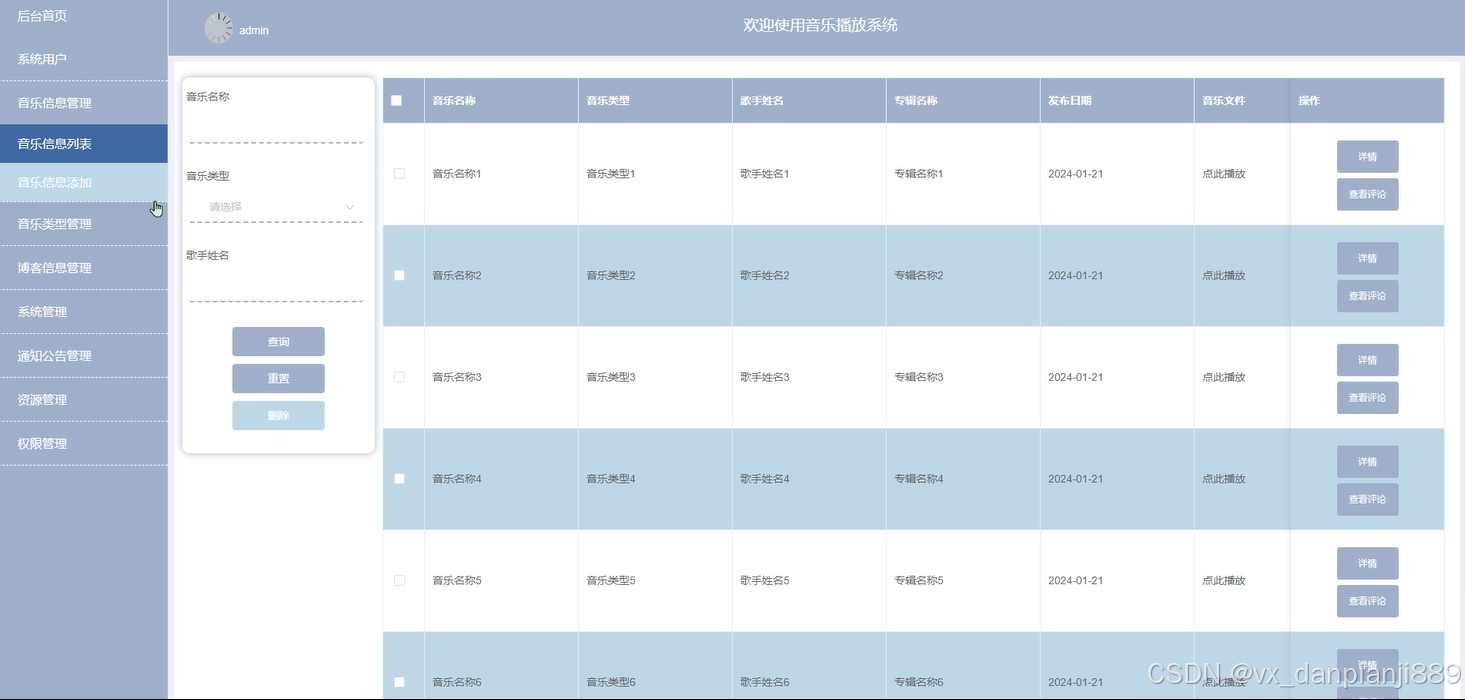This screenshot has width=1465, height=700.
Task: Click 查看评论 for 音乐名称2
Action: [x=1367, y=296]
